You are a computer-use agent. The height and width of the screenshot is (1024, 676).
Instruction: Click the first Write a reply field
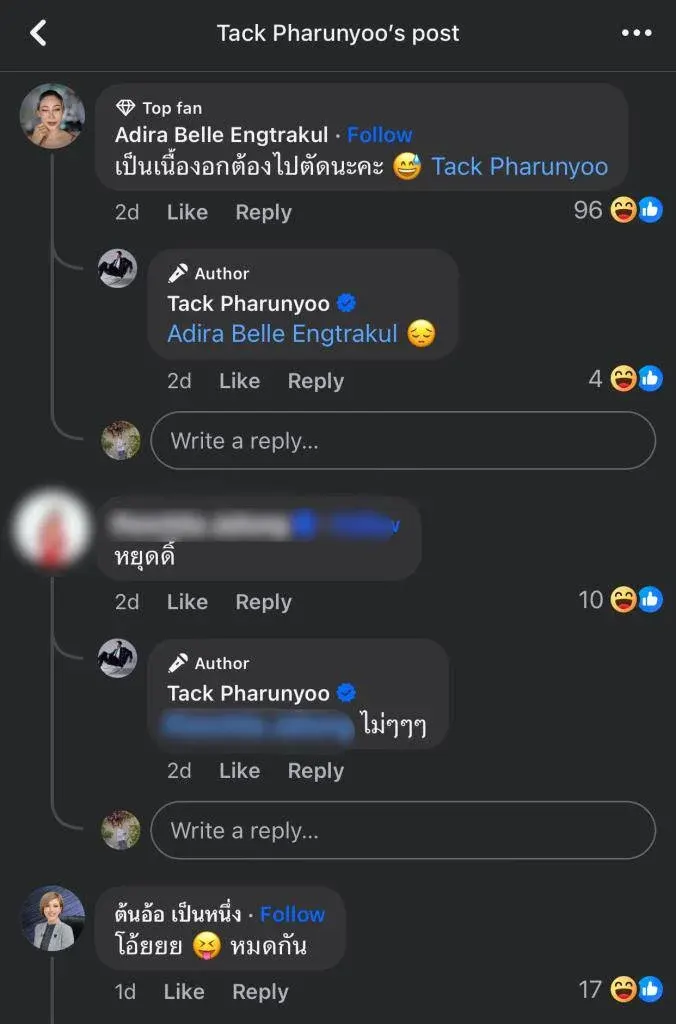coord(403,441)
